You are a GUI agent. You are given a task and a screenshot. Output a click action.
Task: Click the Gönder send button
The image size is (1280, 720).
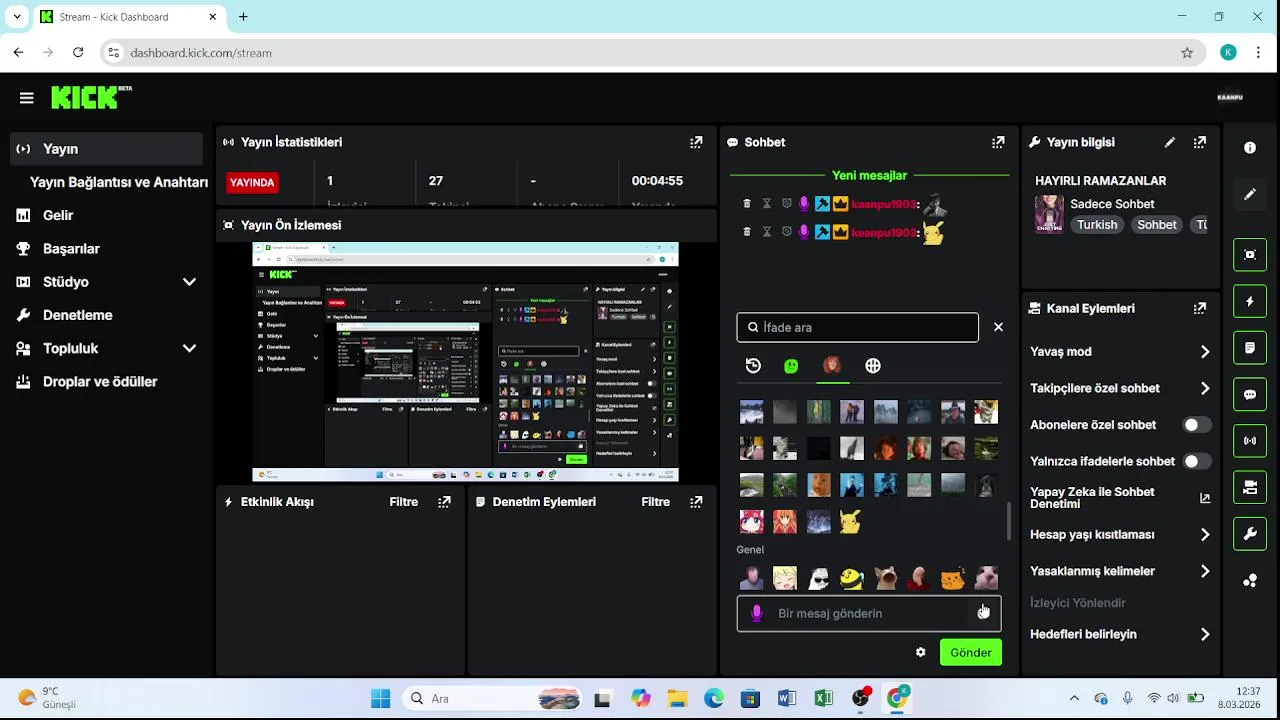click(971, 652)
